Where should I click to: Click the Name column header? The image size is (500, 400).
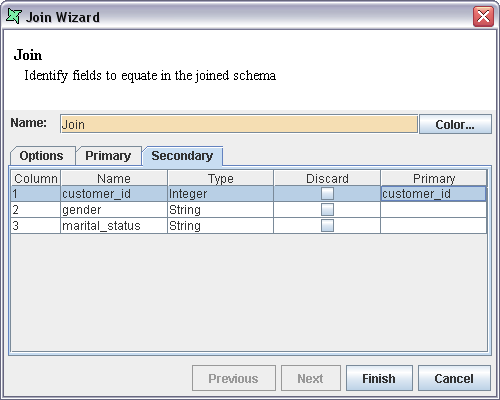pos(114,178)
